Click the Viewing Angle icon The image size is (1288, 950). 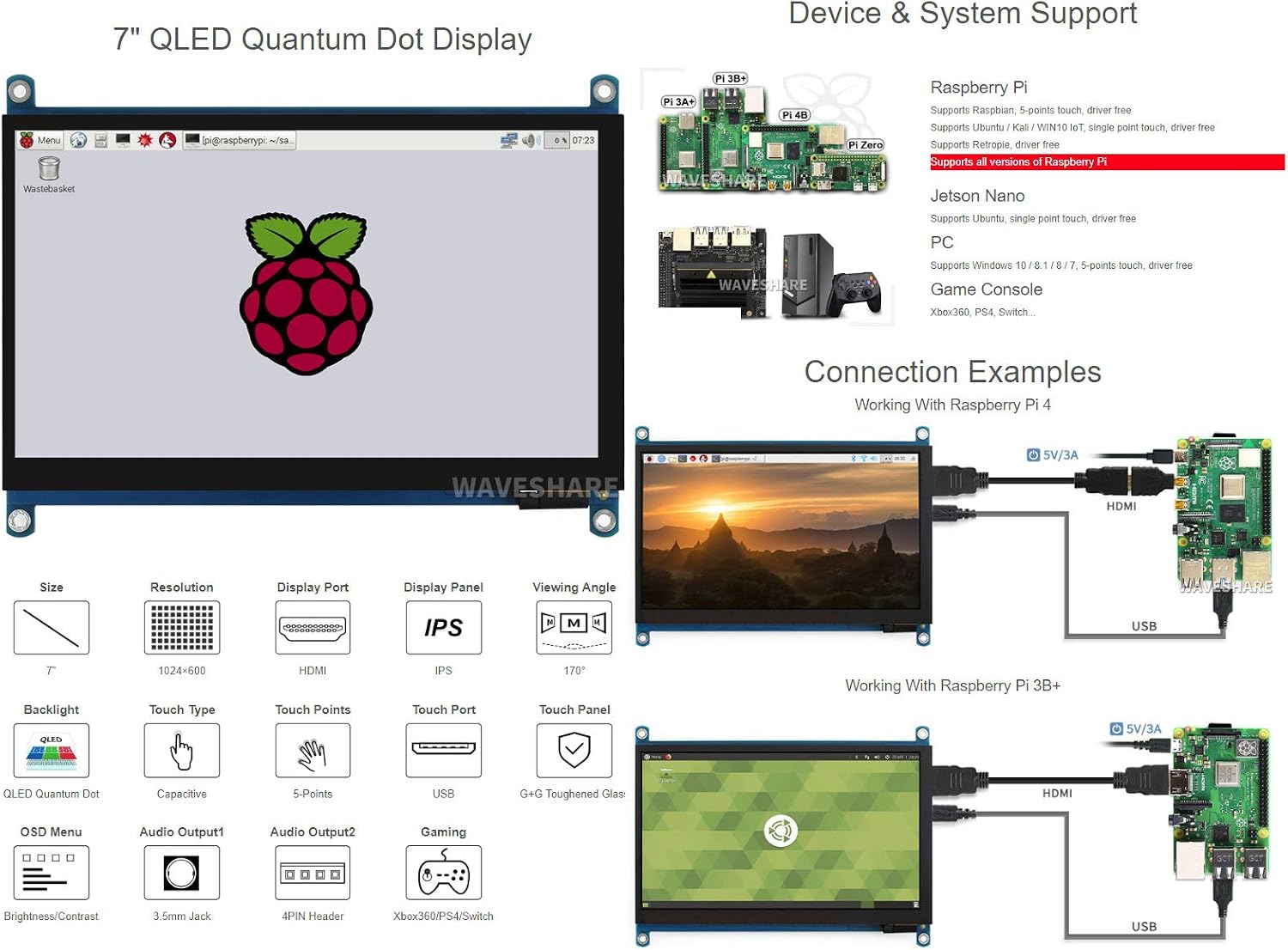574,628
